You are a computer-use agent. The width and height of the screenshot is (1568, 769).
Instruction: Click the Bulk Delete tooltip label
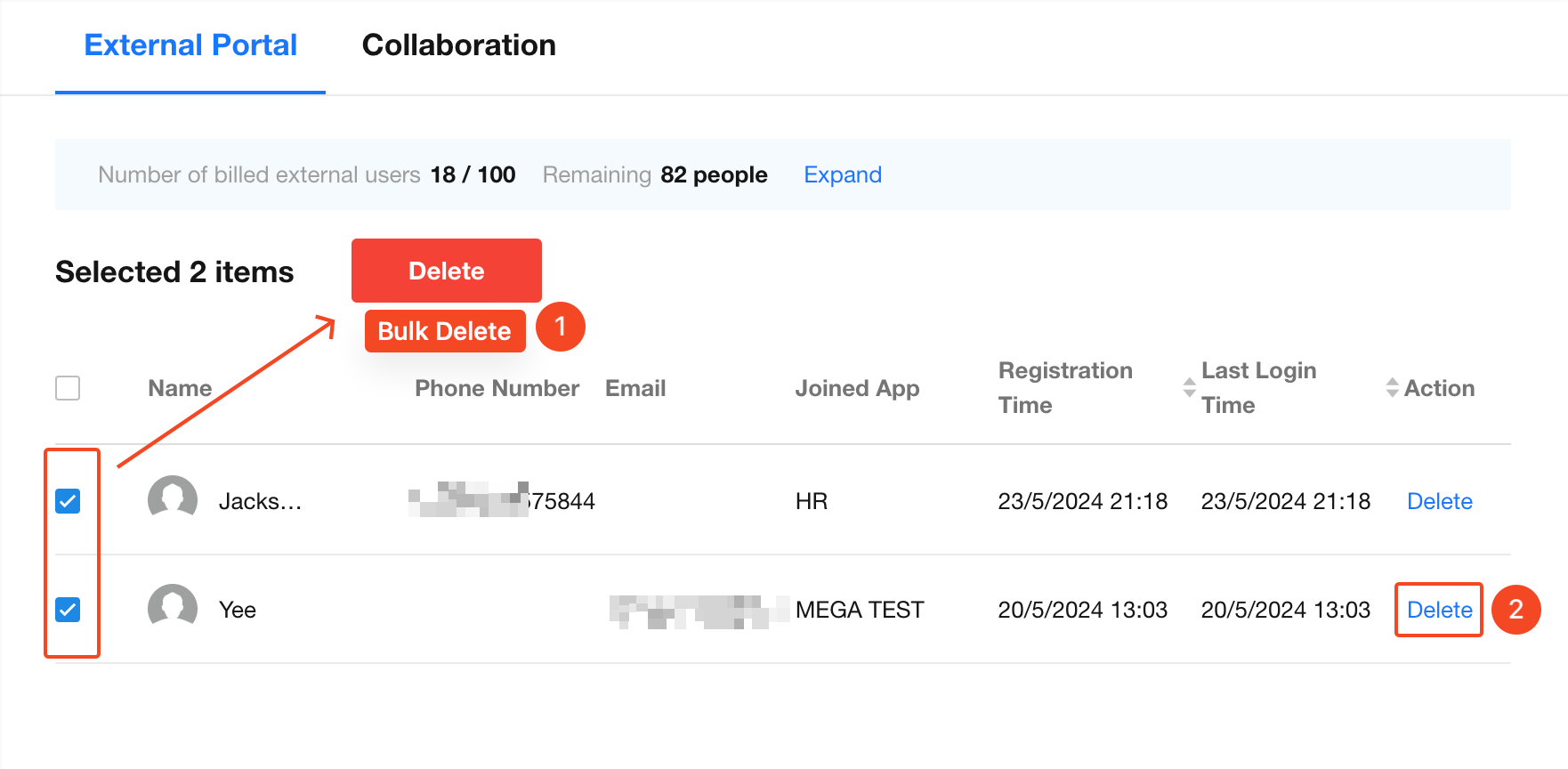pos(444,331)
